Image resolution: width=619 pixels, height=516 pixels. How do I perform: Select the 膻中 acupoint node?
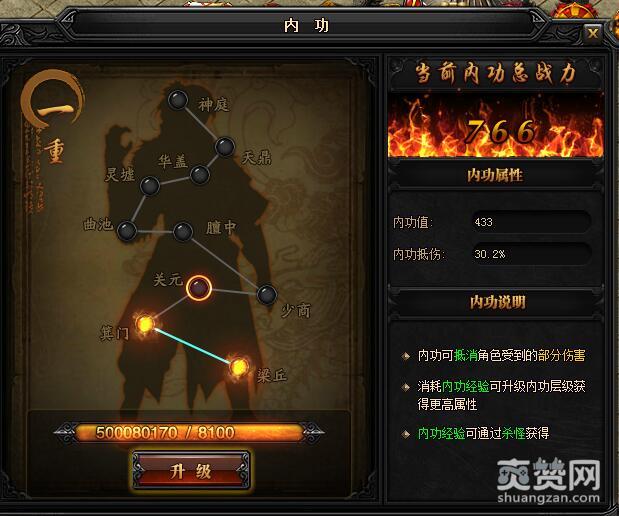pyautogui.click(x=183, y=232)
